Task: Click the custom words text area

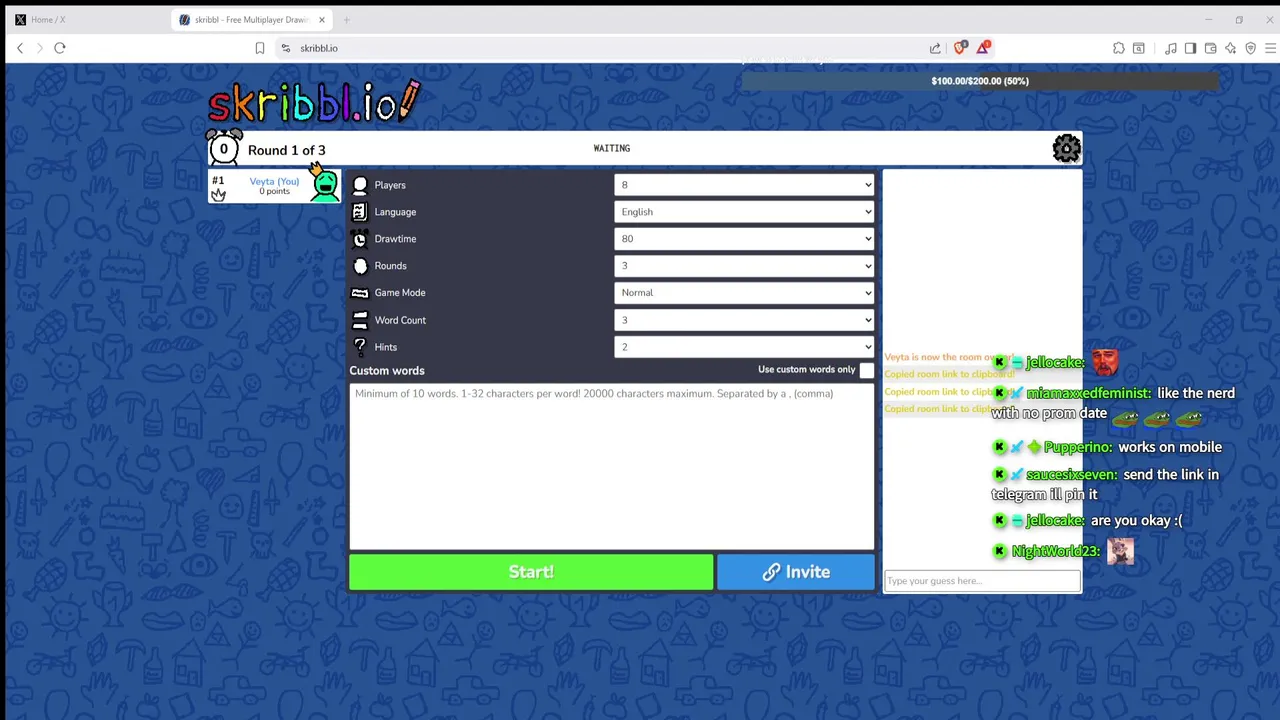Action: point(612,465)
